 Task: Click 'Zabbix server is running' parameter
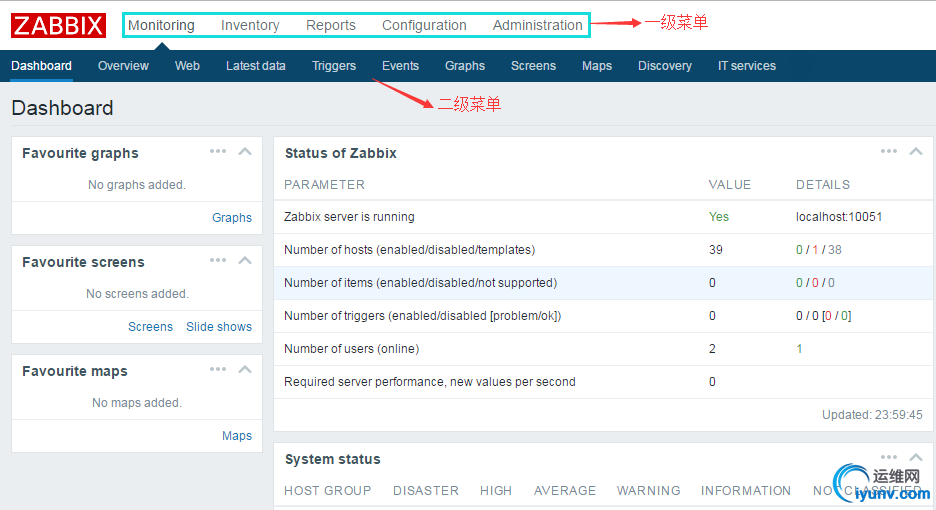pos(349,217)
